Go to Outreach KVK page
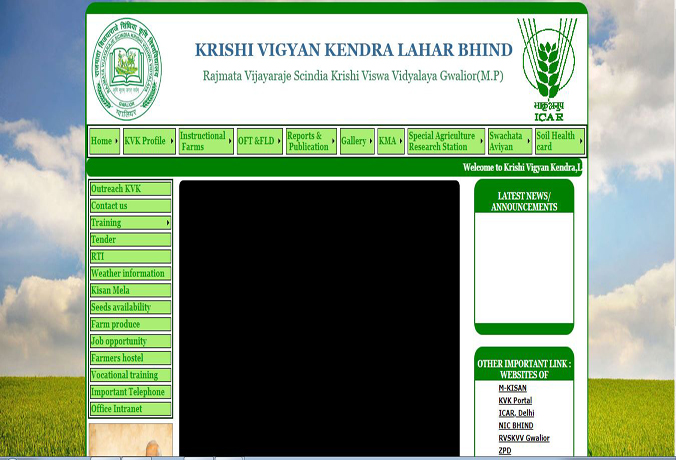This screenshot has width=676, height=460. tap(130, 189)
